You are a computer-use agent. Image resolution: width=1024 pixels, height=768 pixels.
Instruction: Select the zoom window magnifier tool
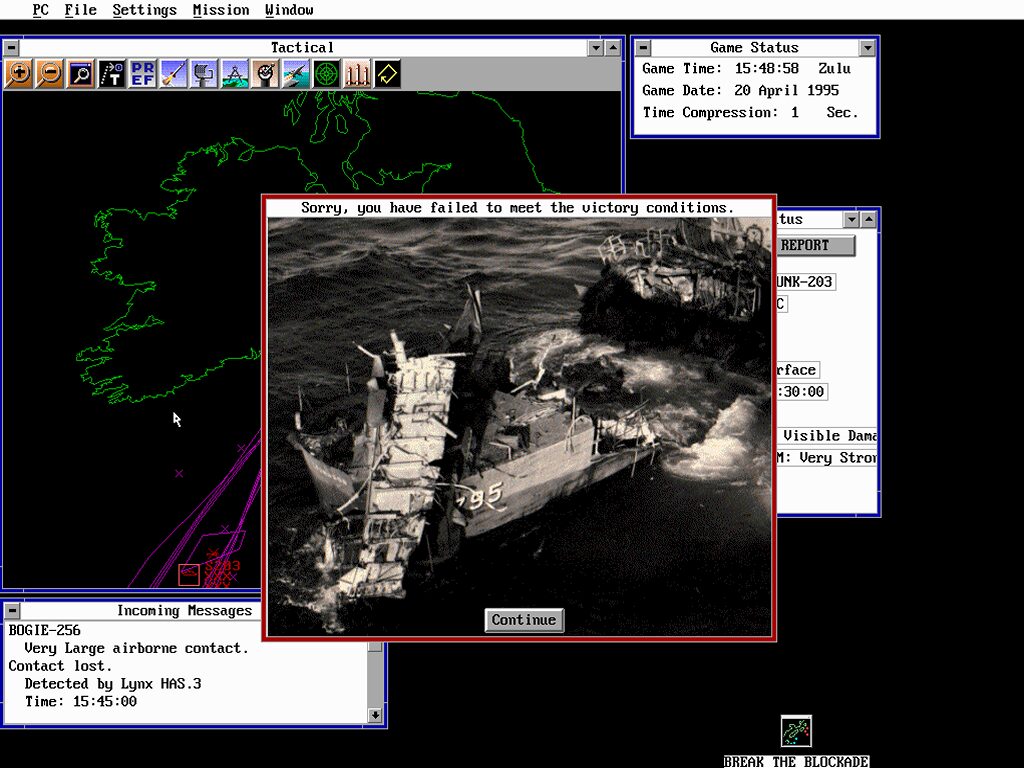pos(80,74)
